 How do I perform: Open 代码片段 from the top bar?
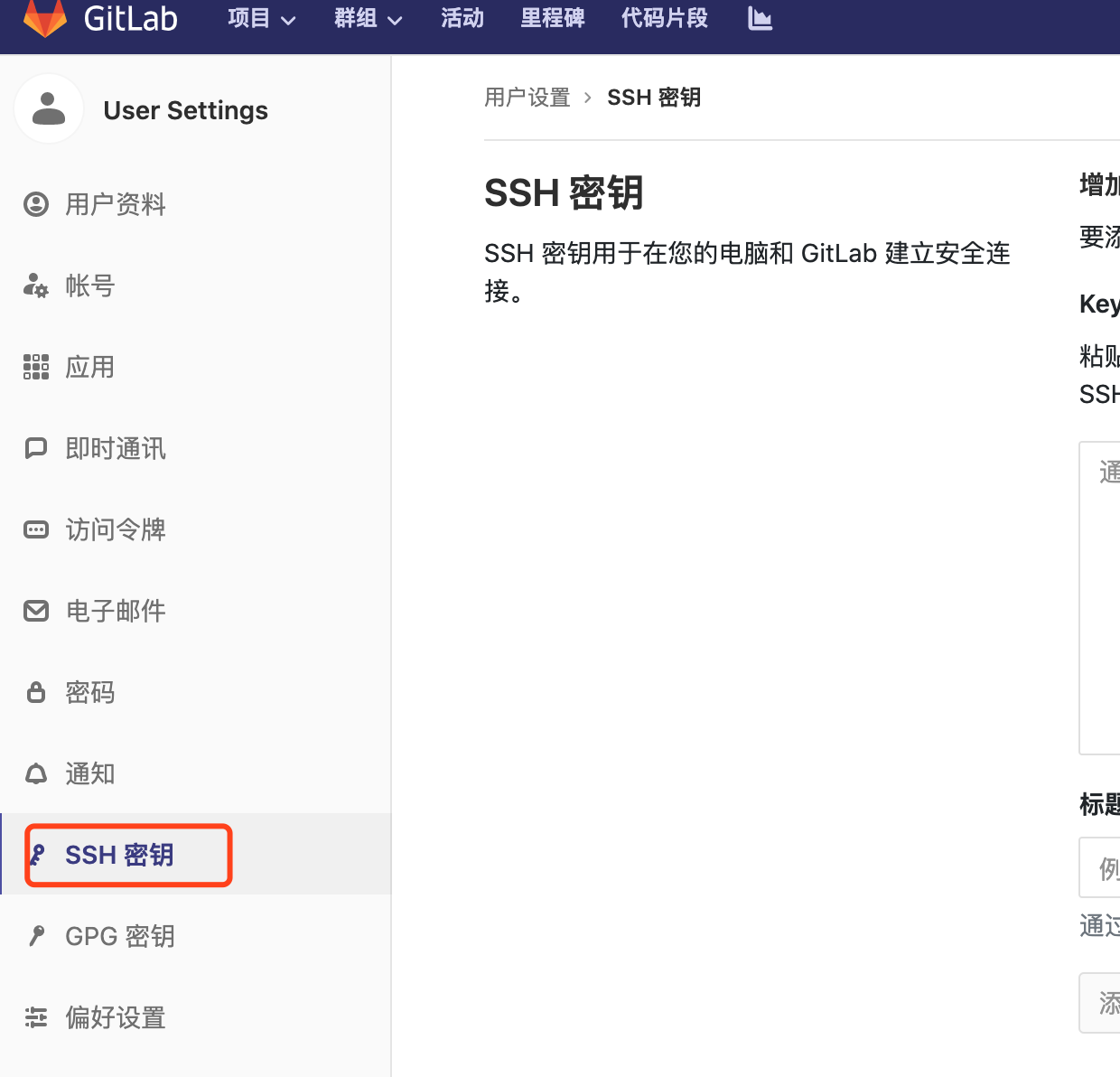pyautogui.click(x=664, y=18)
